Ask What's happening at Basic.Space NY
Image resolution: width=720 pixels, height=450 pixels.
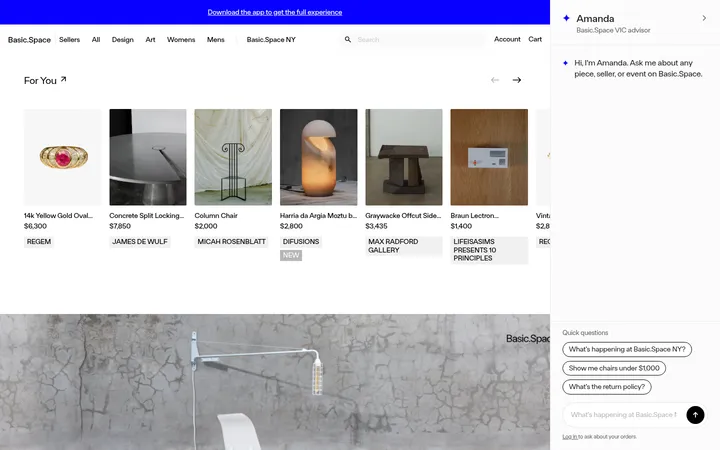627,349
